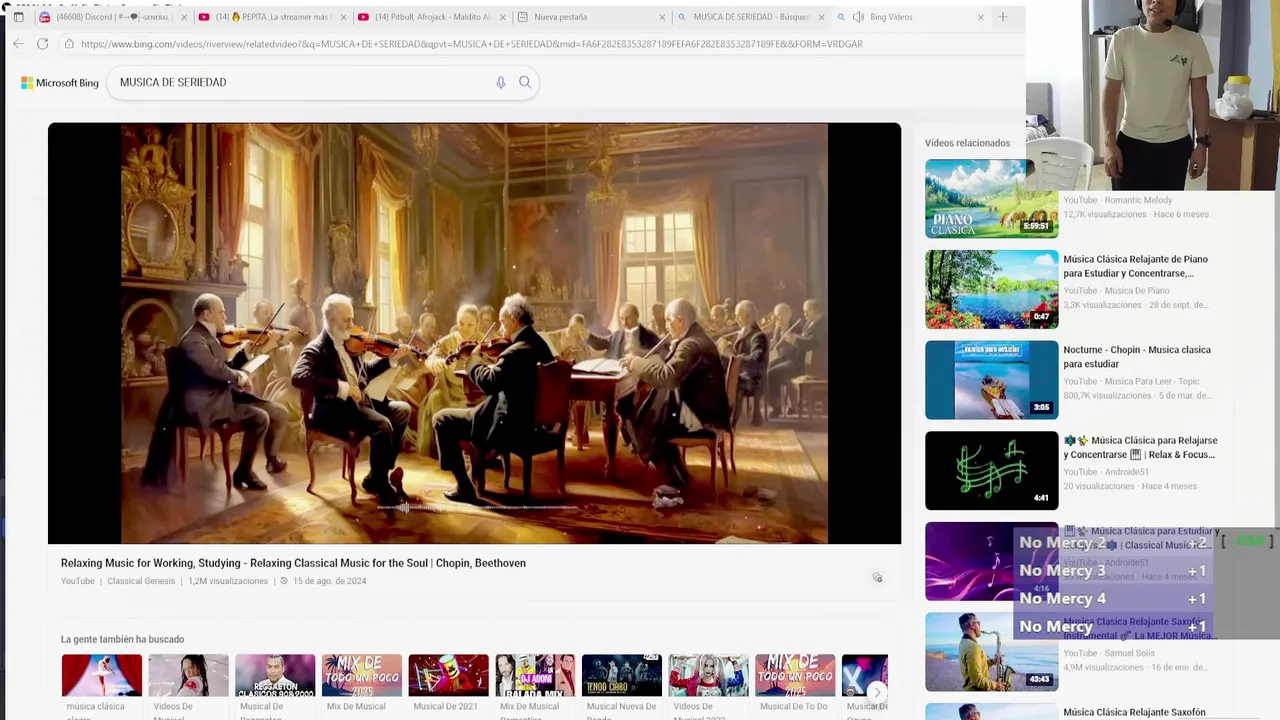Open Reggaeton Clasicos 90&2000 suggestion thumbnail

click(x=275, y=675)
